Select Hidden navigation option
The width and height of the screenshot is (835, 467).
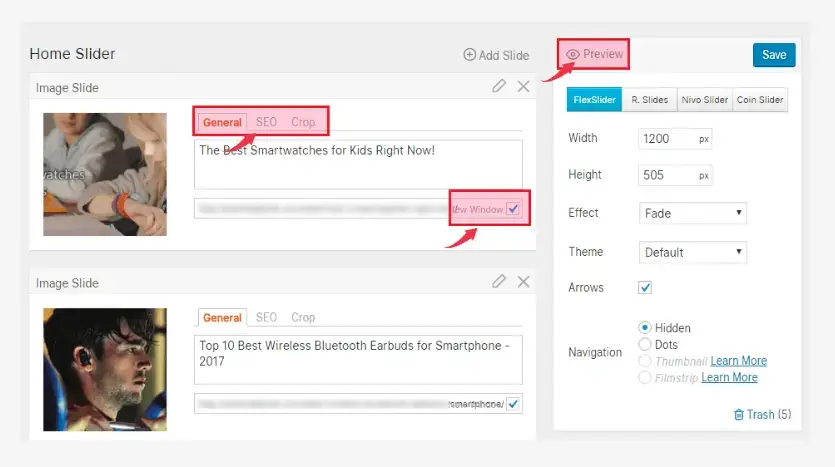(644, 327)
